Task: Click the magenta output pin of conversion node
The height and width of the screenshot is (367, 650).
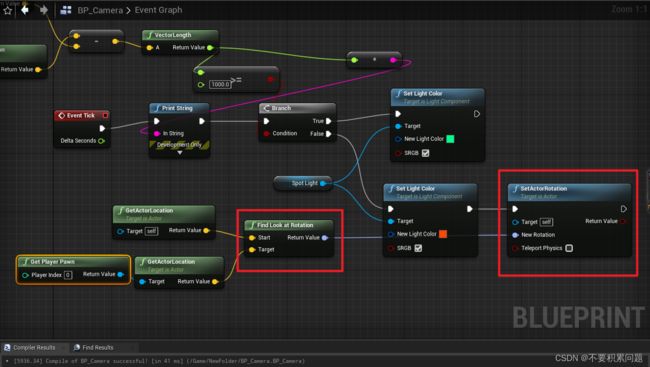Action: [x=393, y=61]
